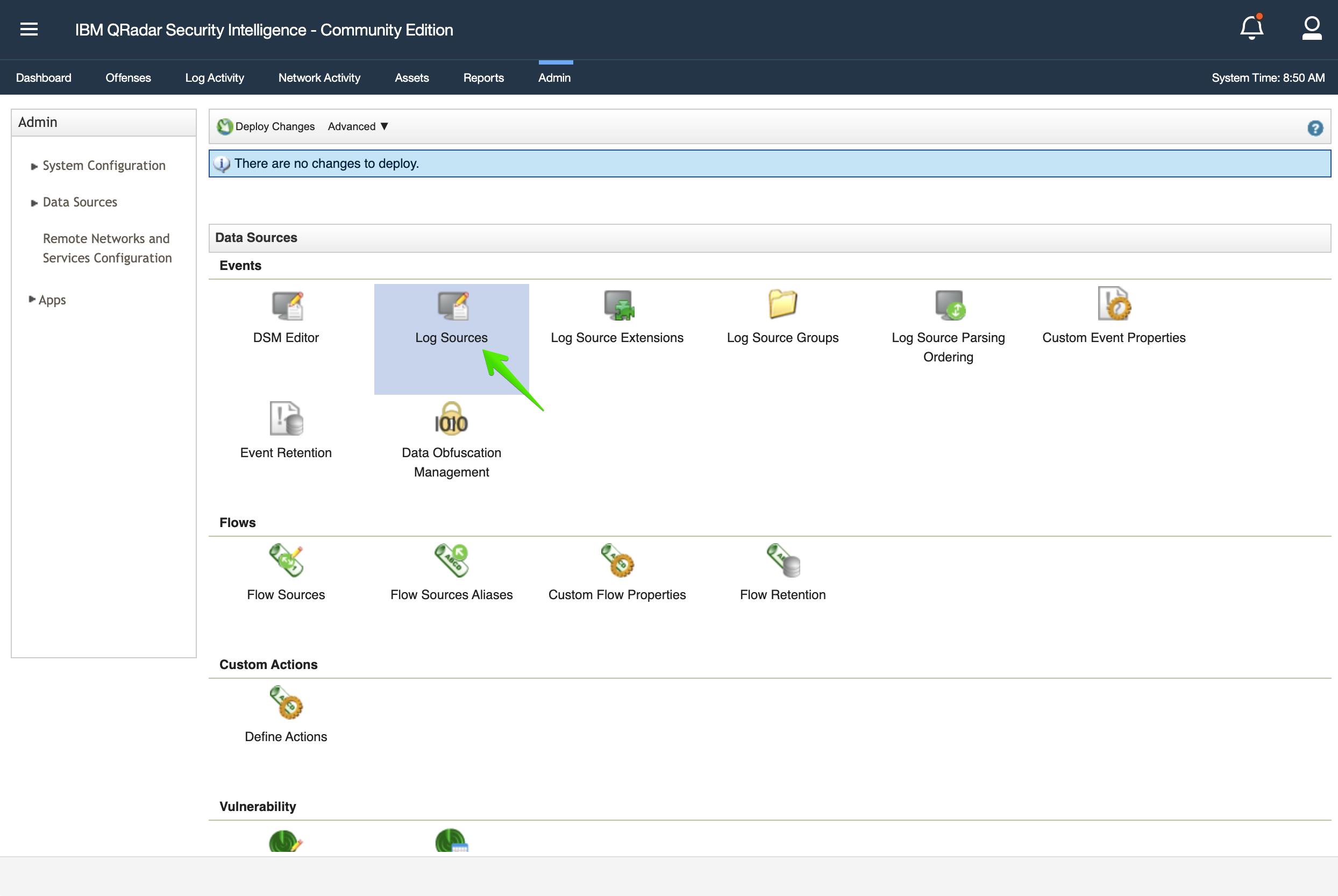Switch to the Reports tab

point(483,77)
